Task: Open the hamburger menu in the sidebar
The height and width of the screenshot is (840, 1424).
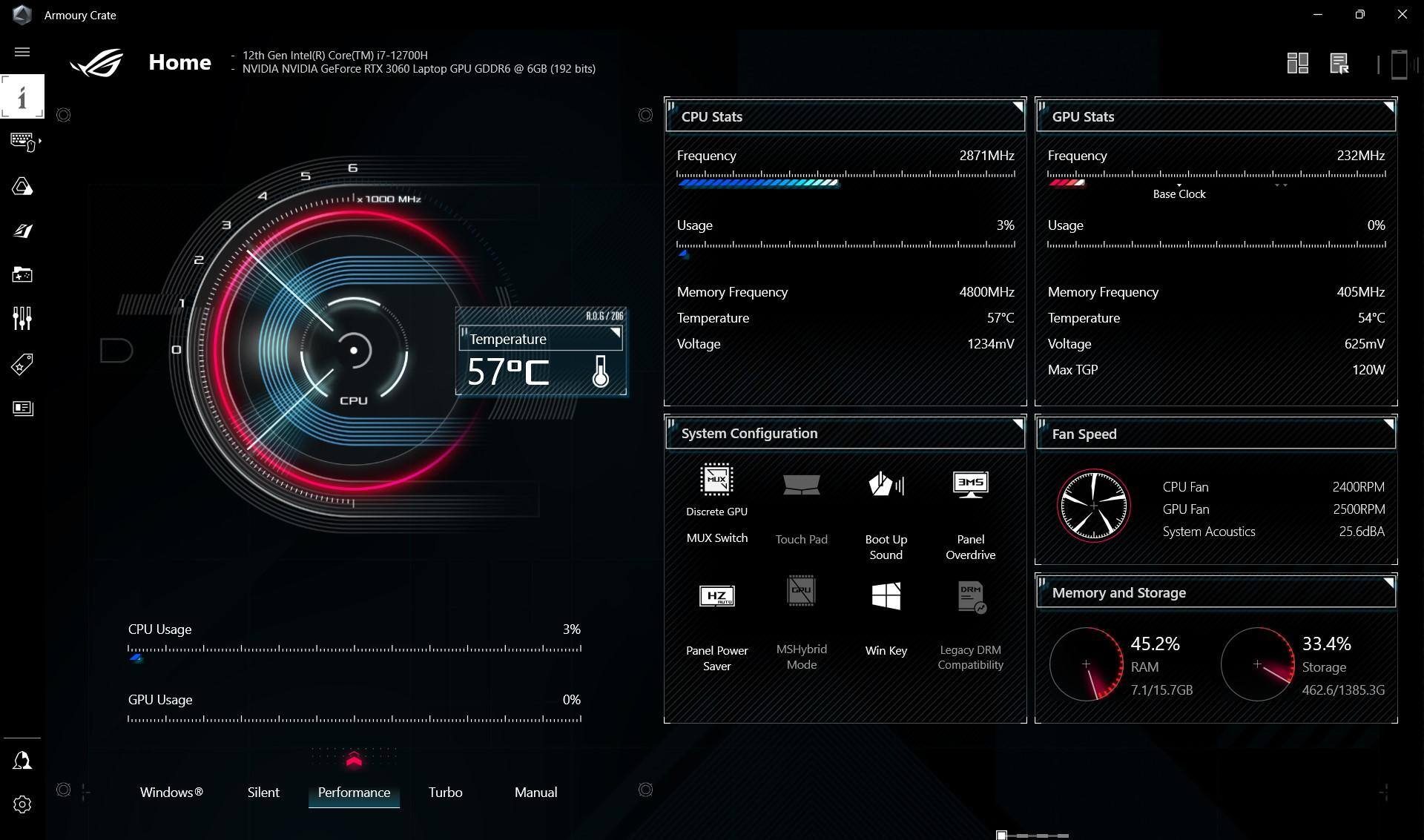Action: tap(22, 52)
